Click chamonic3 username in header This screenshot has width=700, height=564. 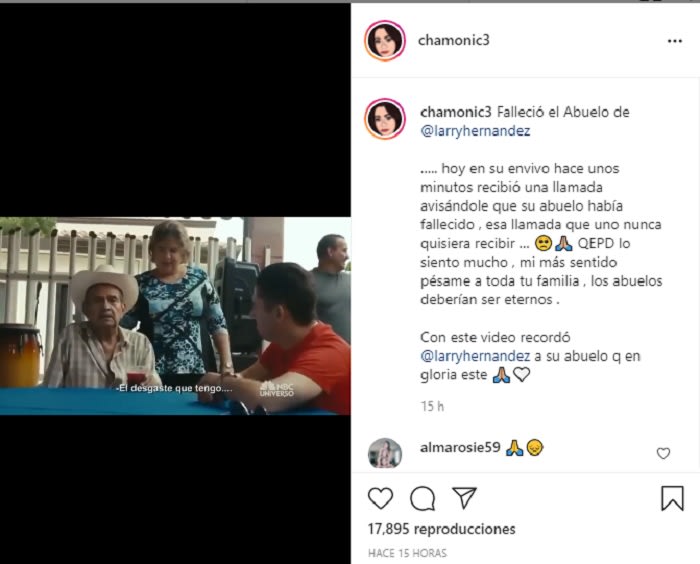[454, 40]
